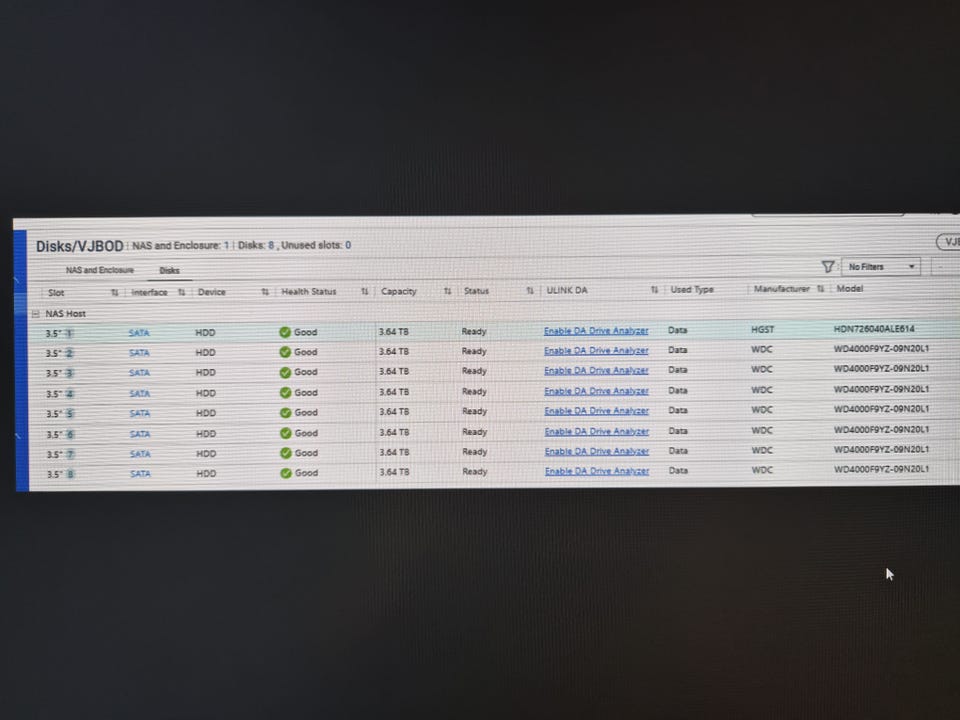960x720 pixels.
Task: Click the Unused slots 0 value
Action: (x=348, y=245)
